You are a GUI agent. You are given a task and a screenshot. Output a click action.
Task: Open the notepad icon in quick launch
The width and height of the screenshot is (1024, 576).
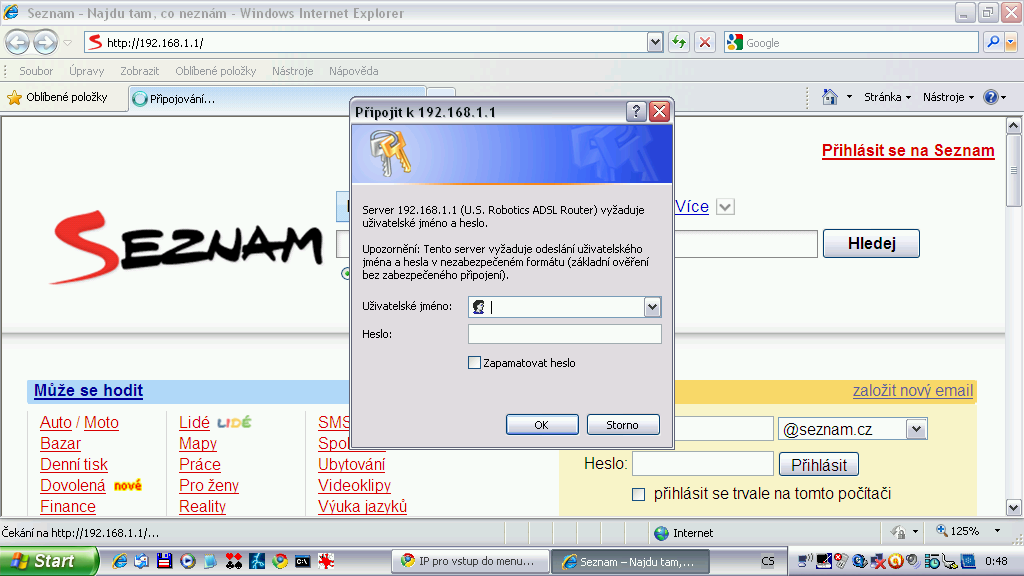point(210,561)
